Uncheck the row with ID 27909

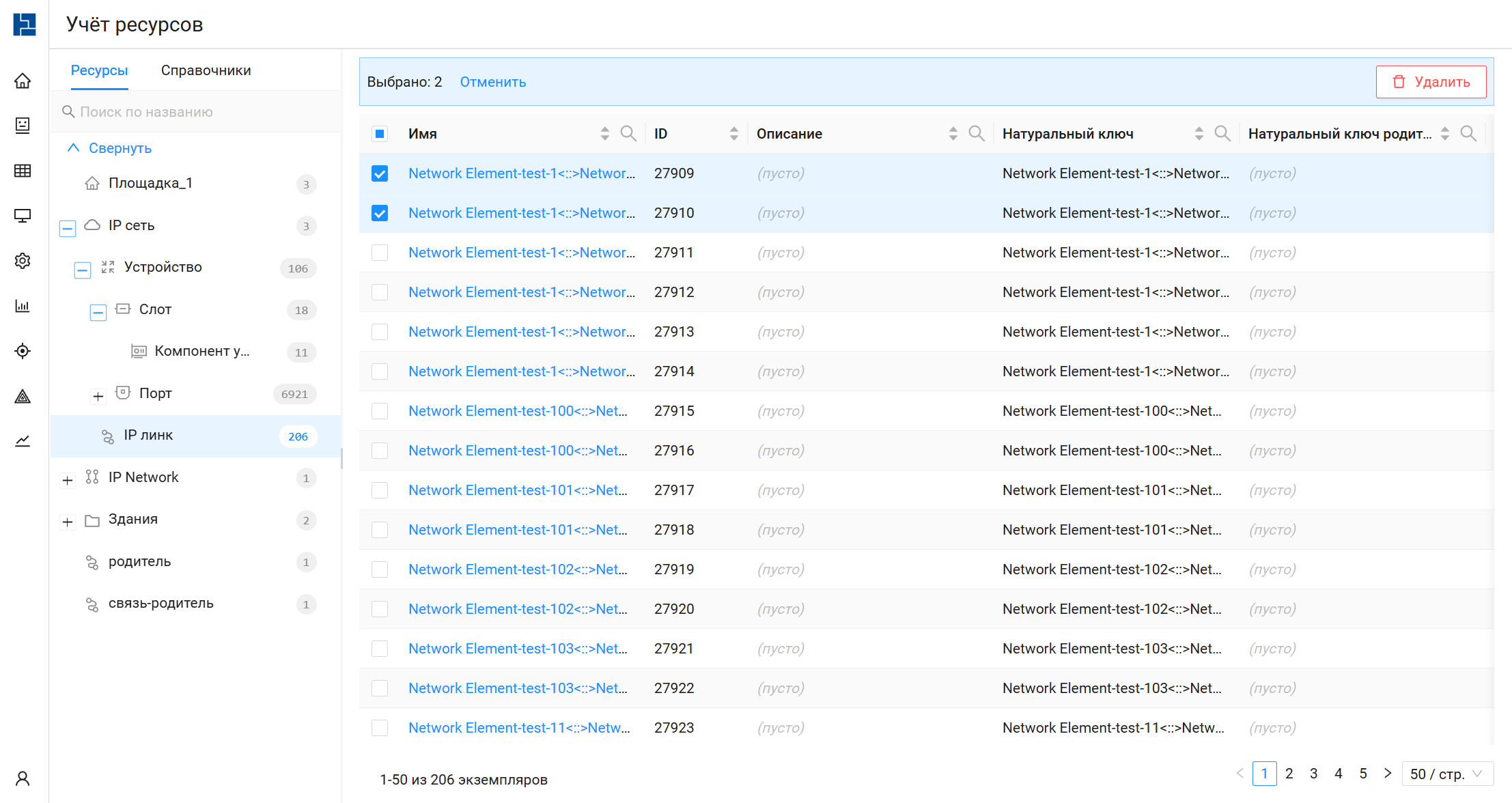[380, 173]
